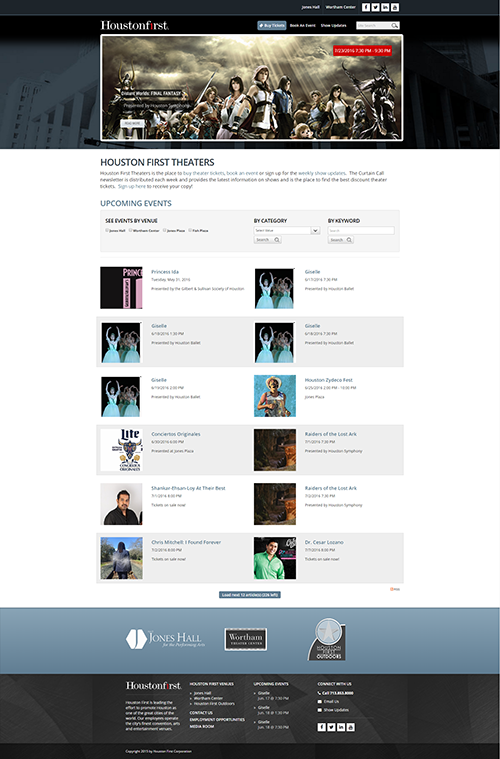500x759 pixels.
Task: Click LinkedIn icon in the footer
Action: (x=341, y=727)
